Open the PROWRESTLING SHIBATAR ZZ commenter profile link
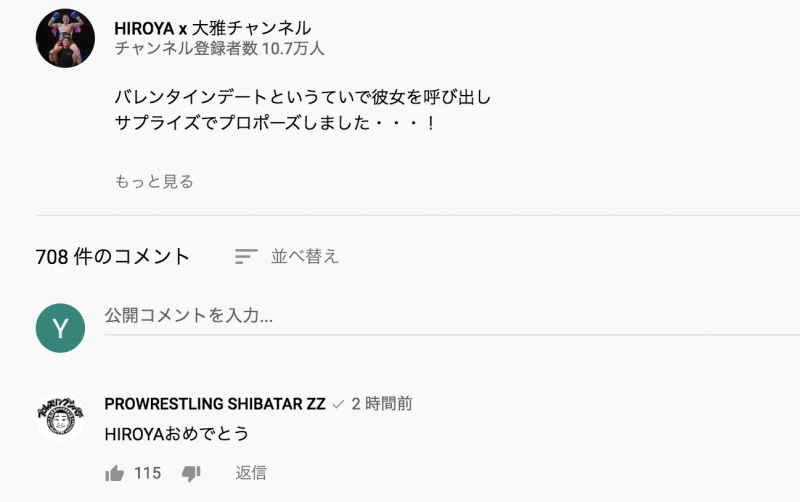The width and height of the screenshot is (800, 502). tap(214, 404)
